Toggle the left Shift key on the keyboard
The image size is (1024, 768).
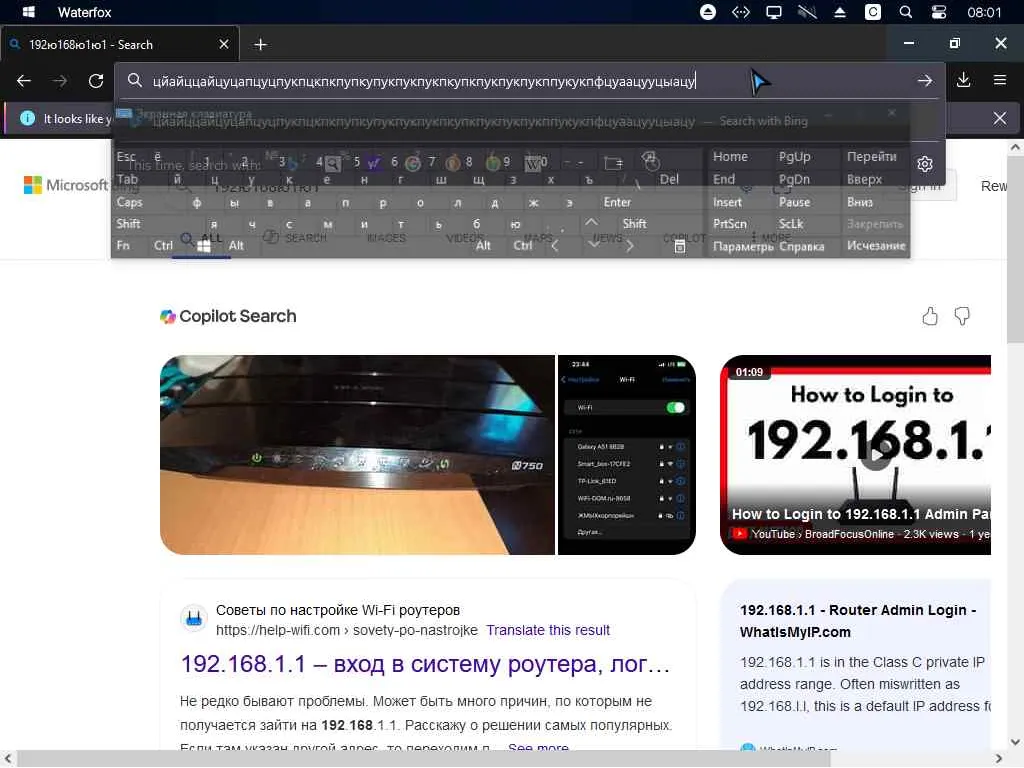click(x=129, y=223)
